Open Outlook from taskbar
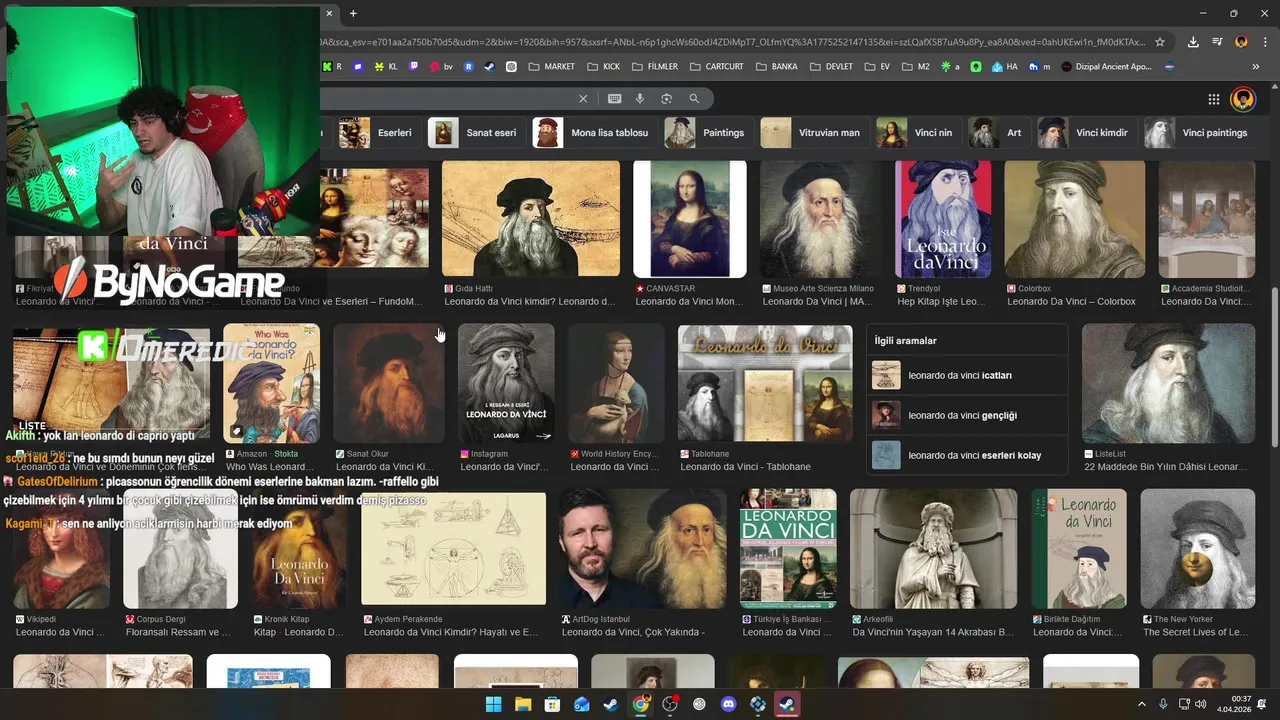The height and width of the screenshot is (720, 1280). (x=582, y=704)
